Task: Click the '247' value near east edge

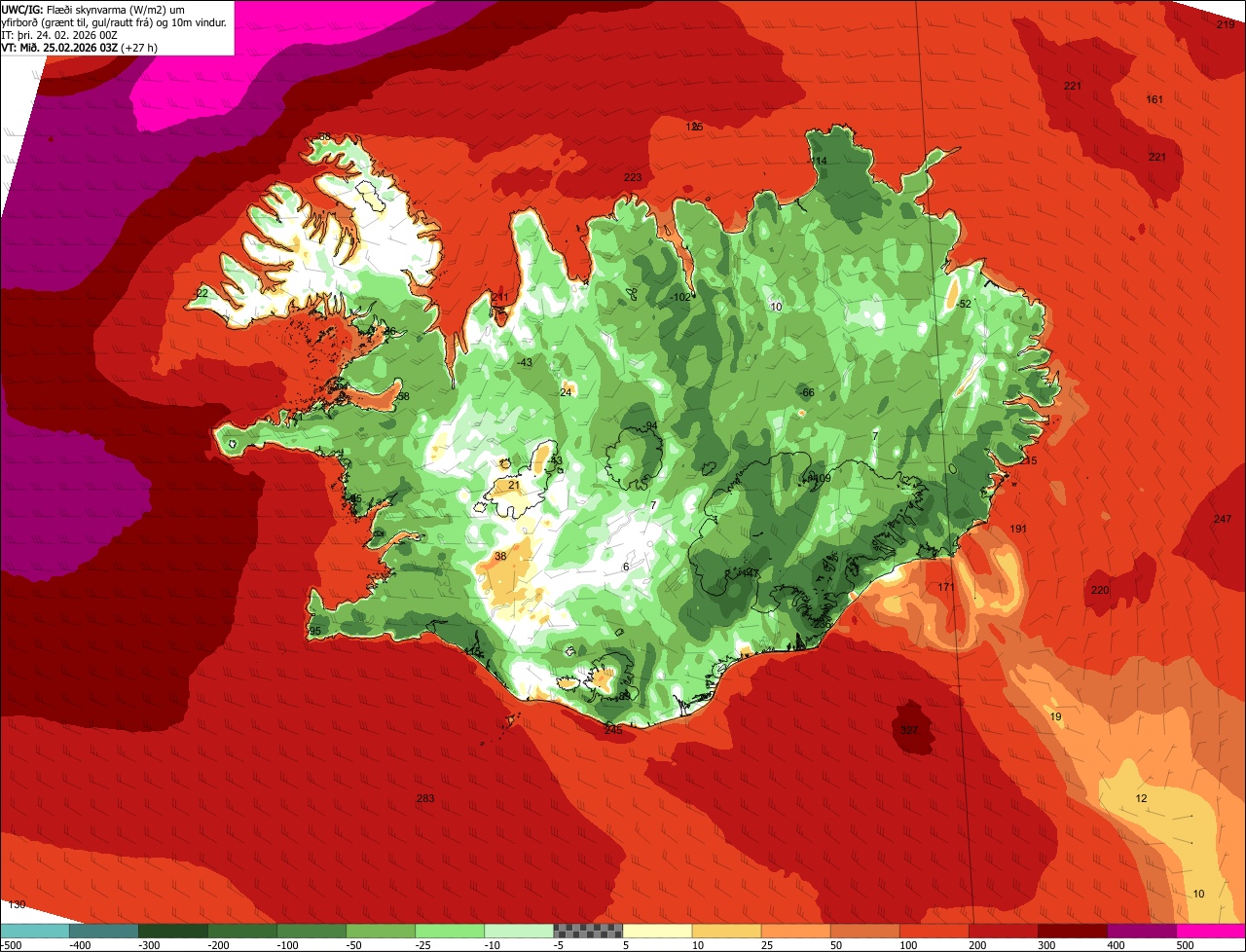Action: (1223, 519)
